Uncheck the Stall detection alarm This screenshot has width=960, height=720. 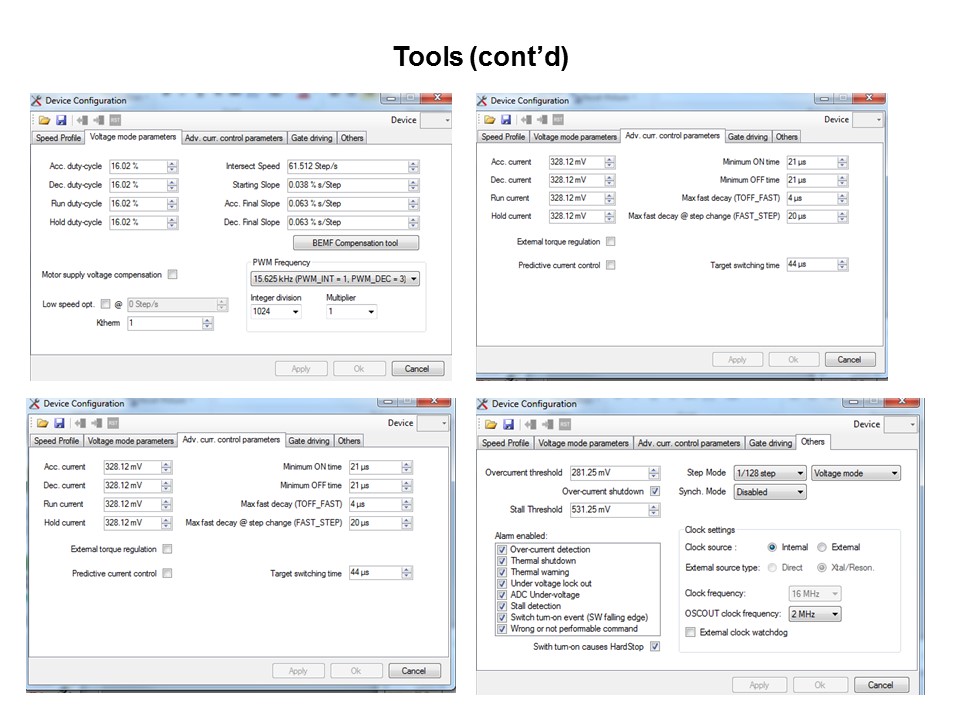point(502,608)
